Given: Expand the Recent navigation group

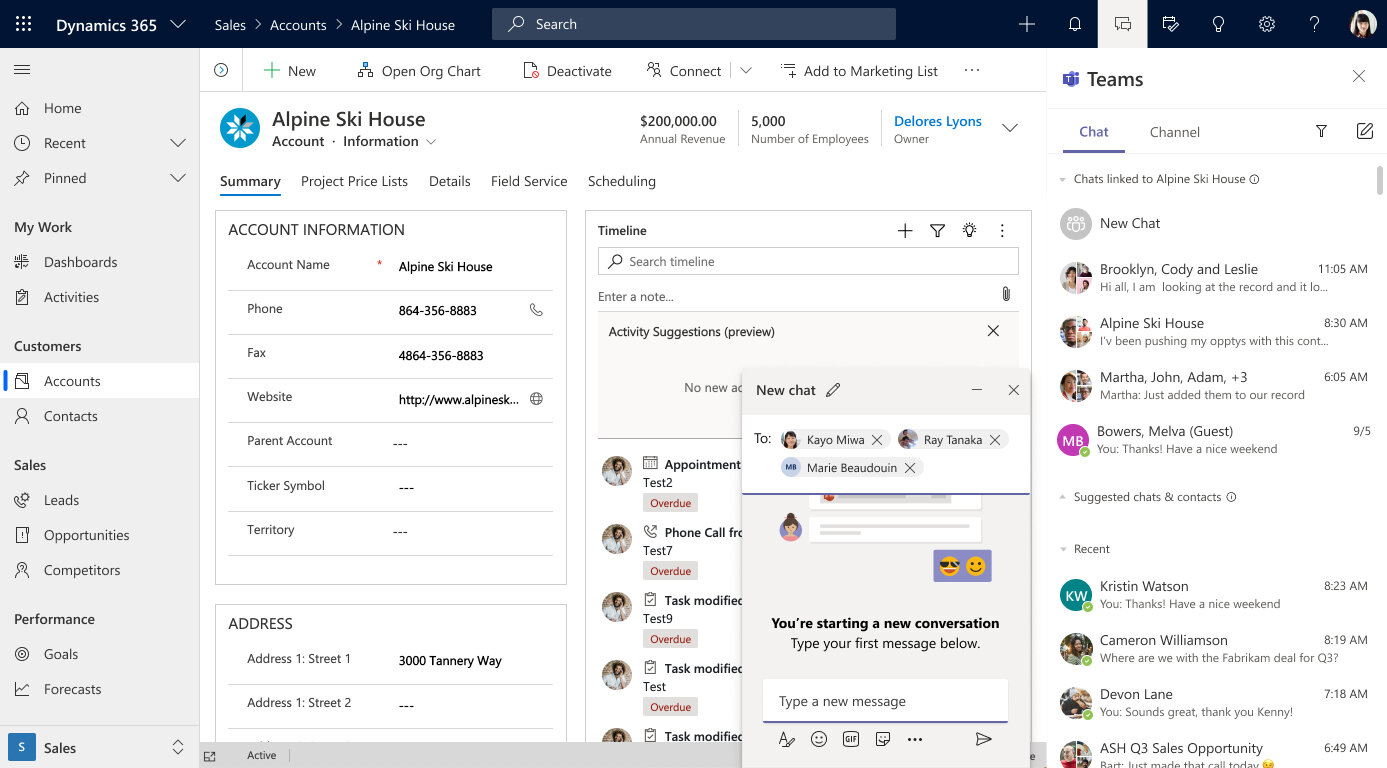Looking at the screenshot, I should click(x=178, y=143).
